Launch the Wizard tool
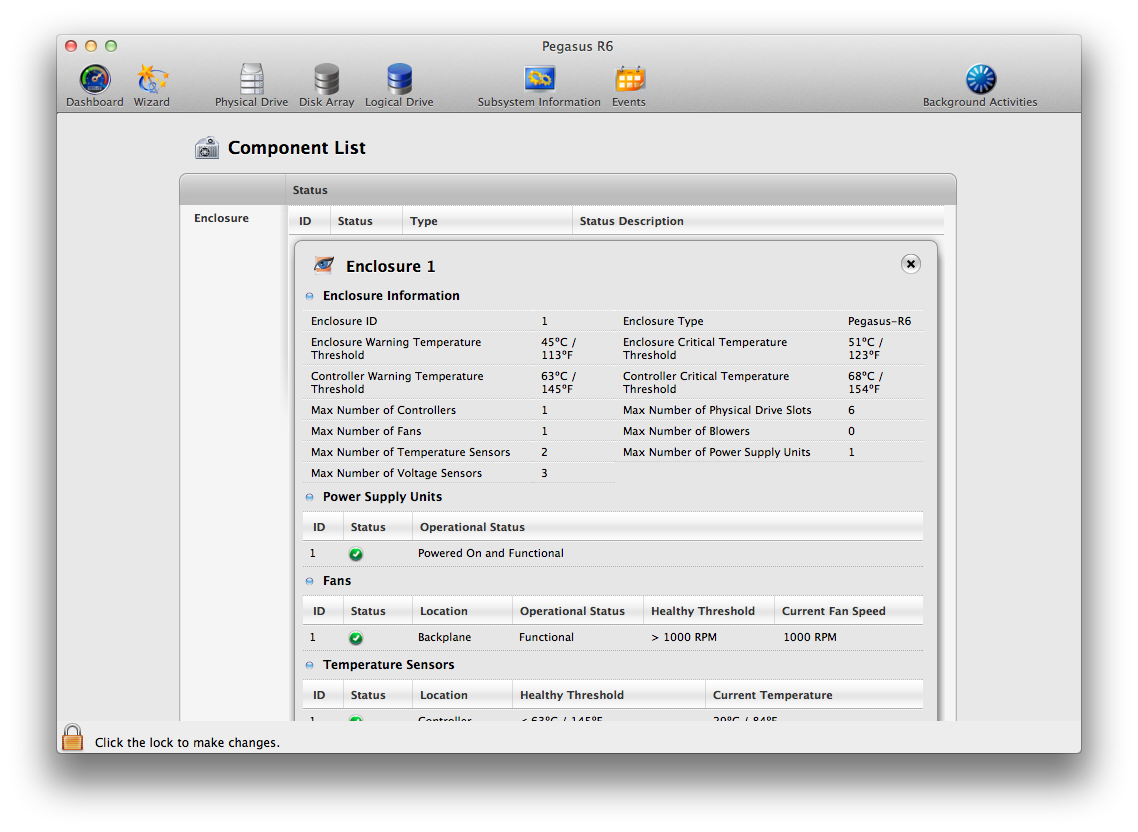This screenshot has height=832, width=1138. pyautogui.click(x=152, y=86)
